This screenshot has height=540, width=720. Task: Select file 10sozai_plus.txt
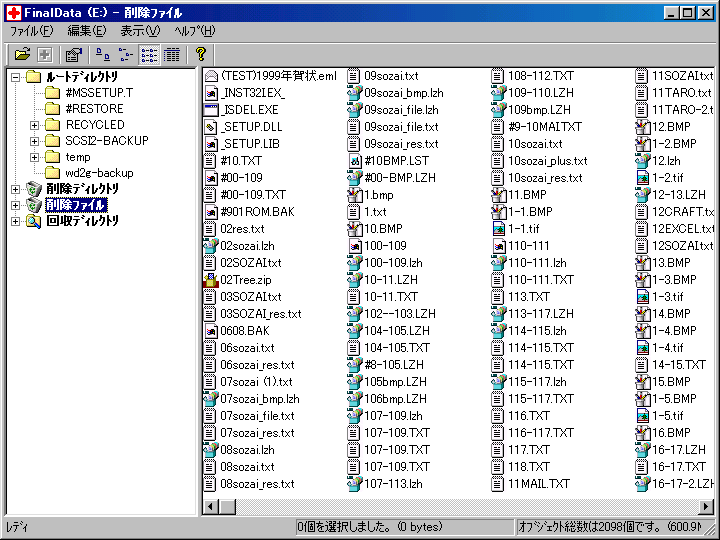[x=547, y=161]
